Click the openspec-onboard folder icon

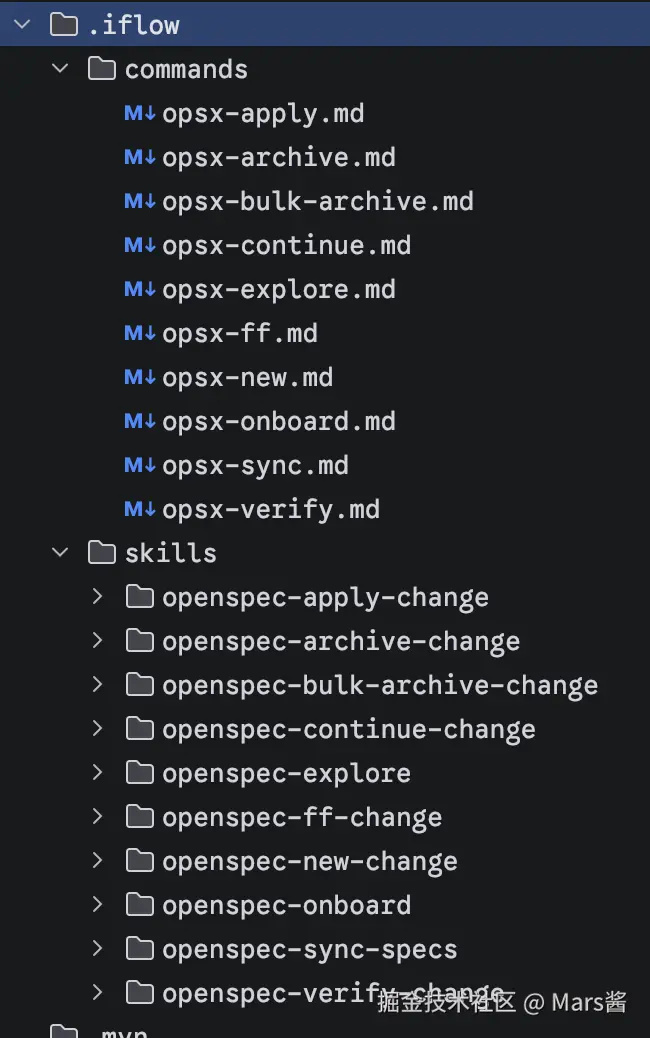(x=140, y=905)
